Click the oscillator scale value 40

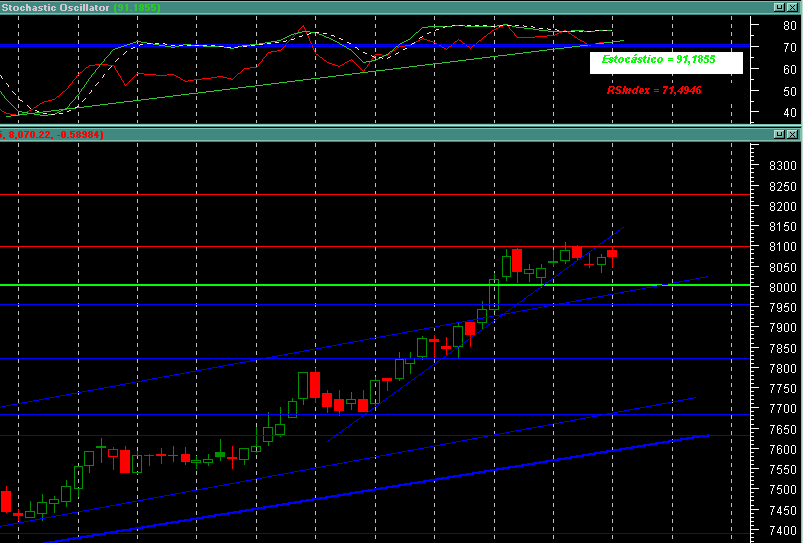coord(789,113)
